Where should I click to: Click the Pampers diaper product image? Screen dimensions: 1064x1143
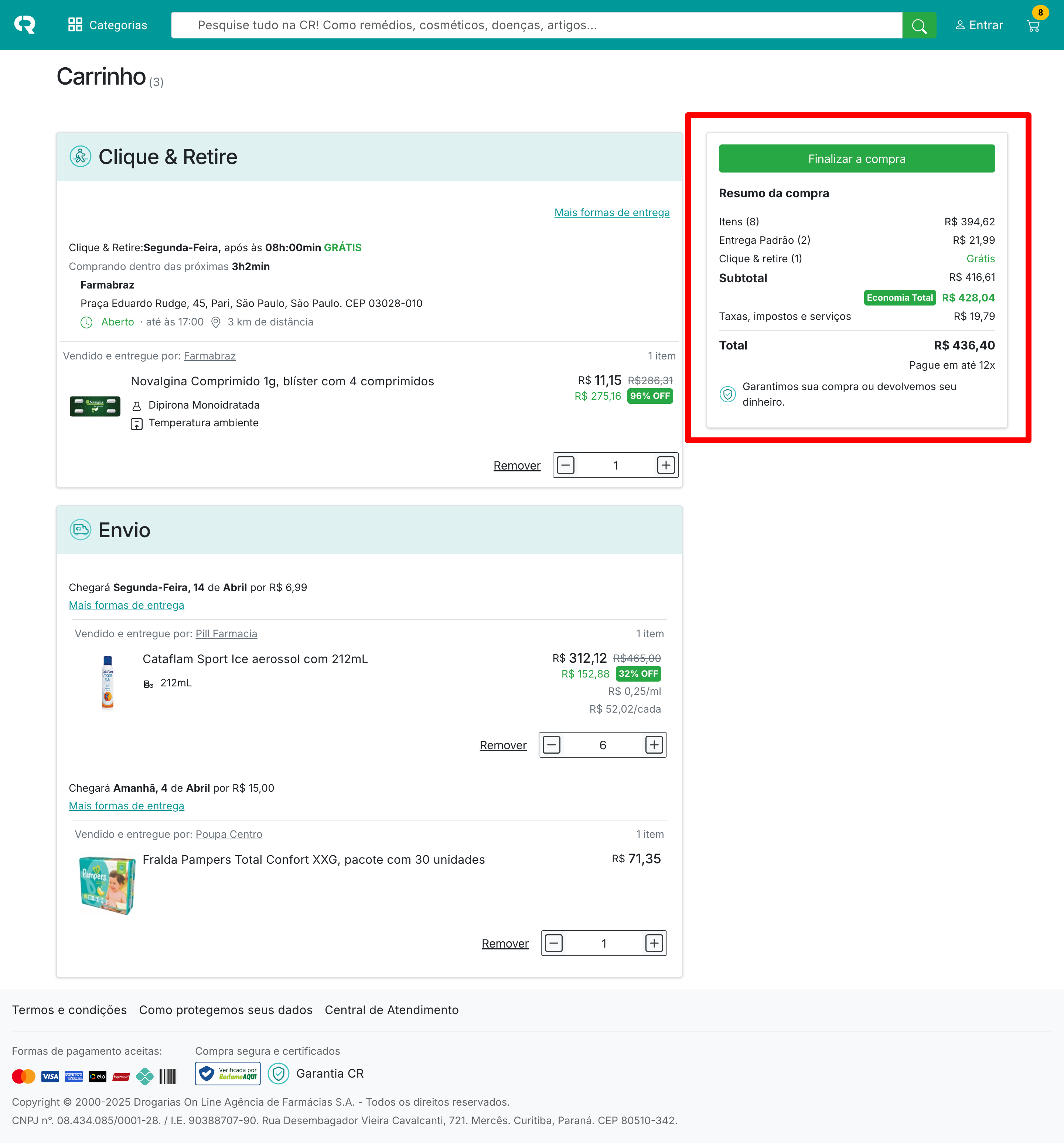point(108,886)
